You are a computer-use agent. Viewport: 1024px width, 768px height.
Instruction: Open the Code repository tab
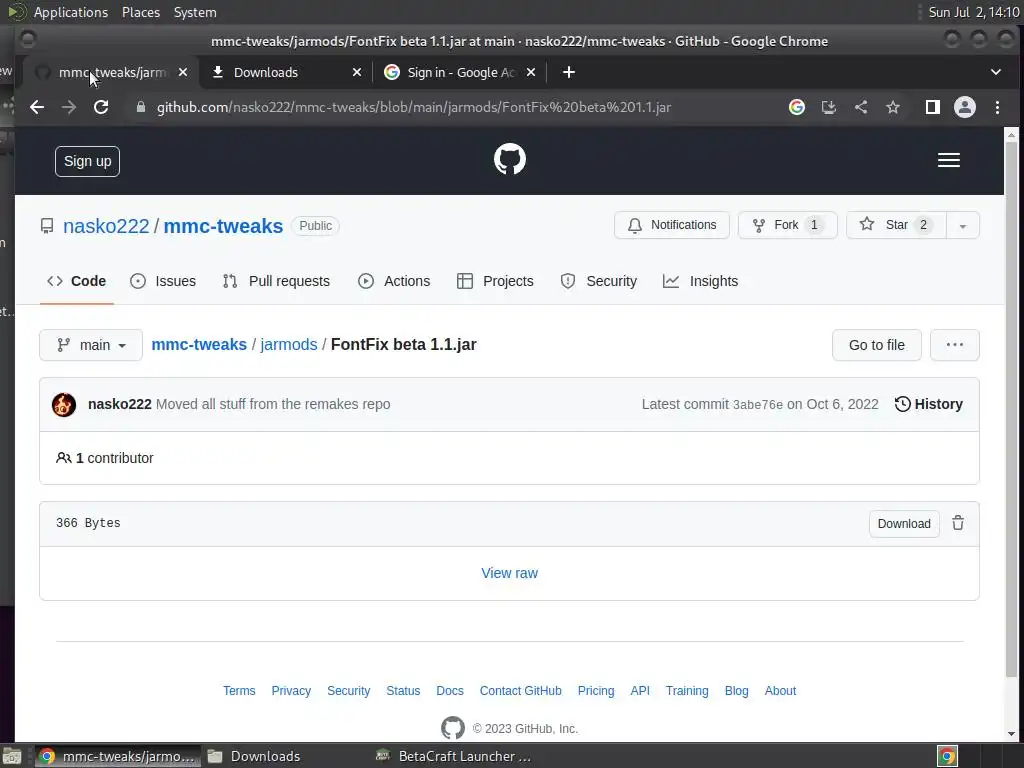76,281
